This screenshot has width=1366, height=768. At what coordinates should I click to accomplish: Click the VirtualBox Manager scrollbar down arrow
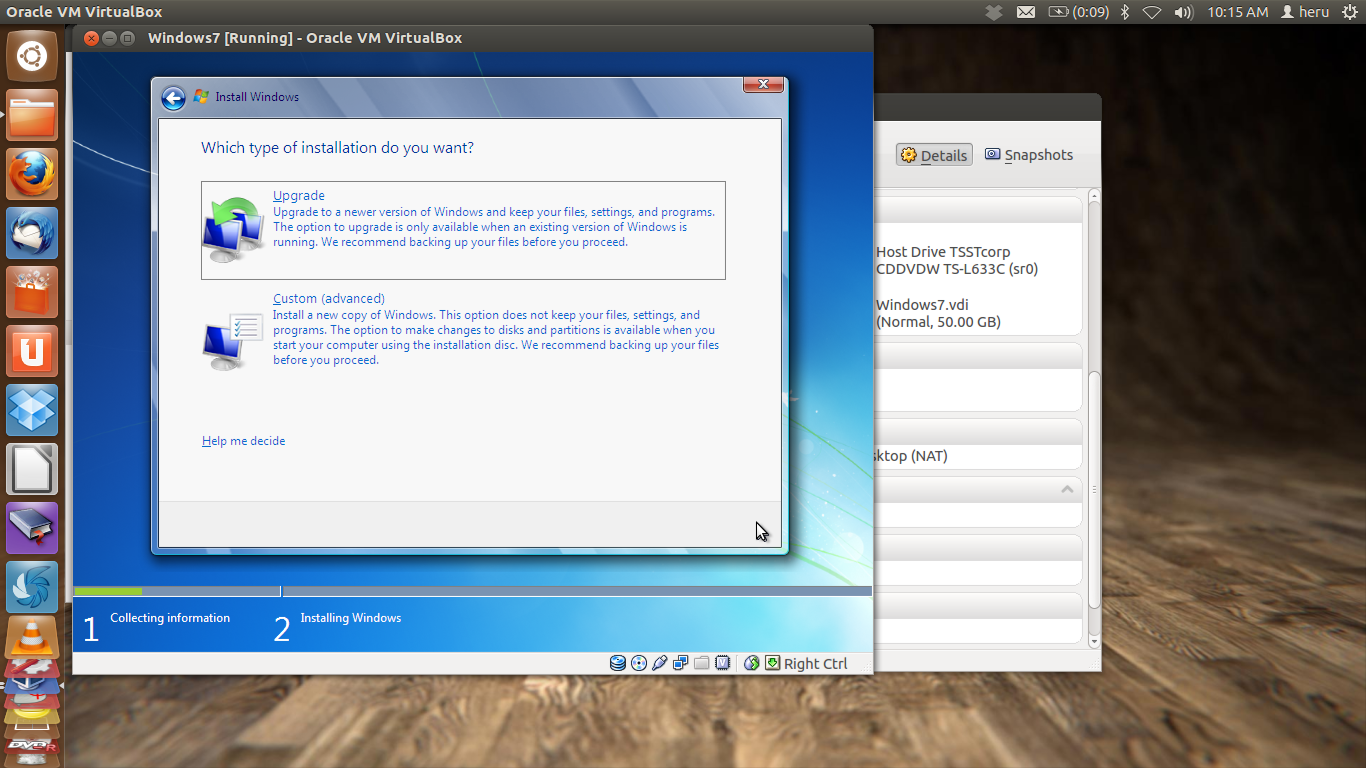(1094, 641)
